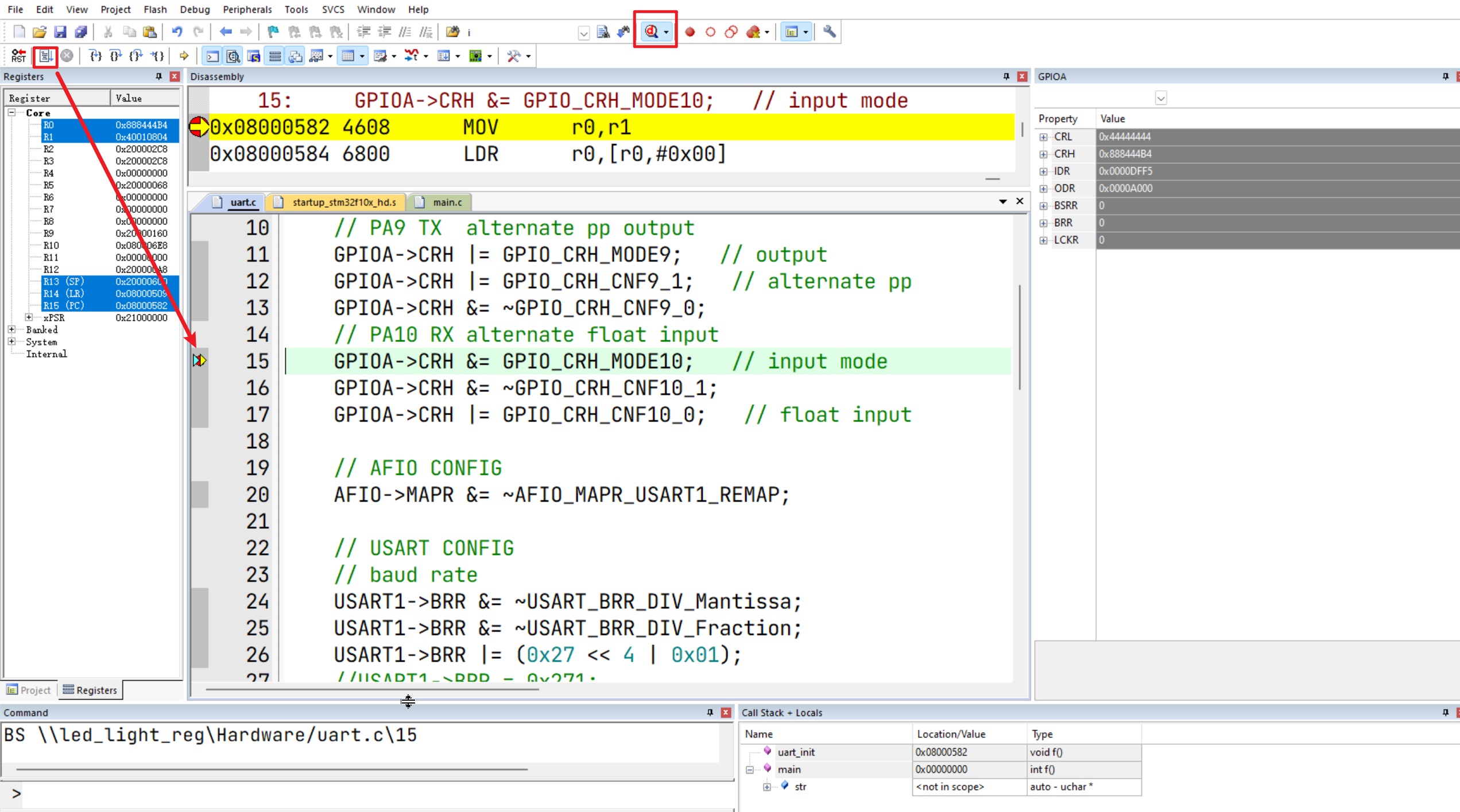Viewport: 1460px width, 812px height.
Task: Click the Save file icon
Action: pyautogui.click(x=60, y=32)
